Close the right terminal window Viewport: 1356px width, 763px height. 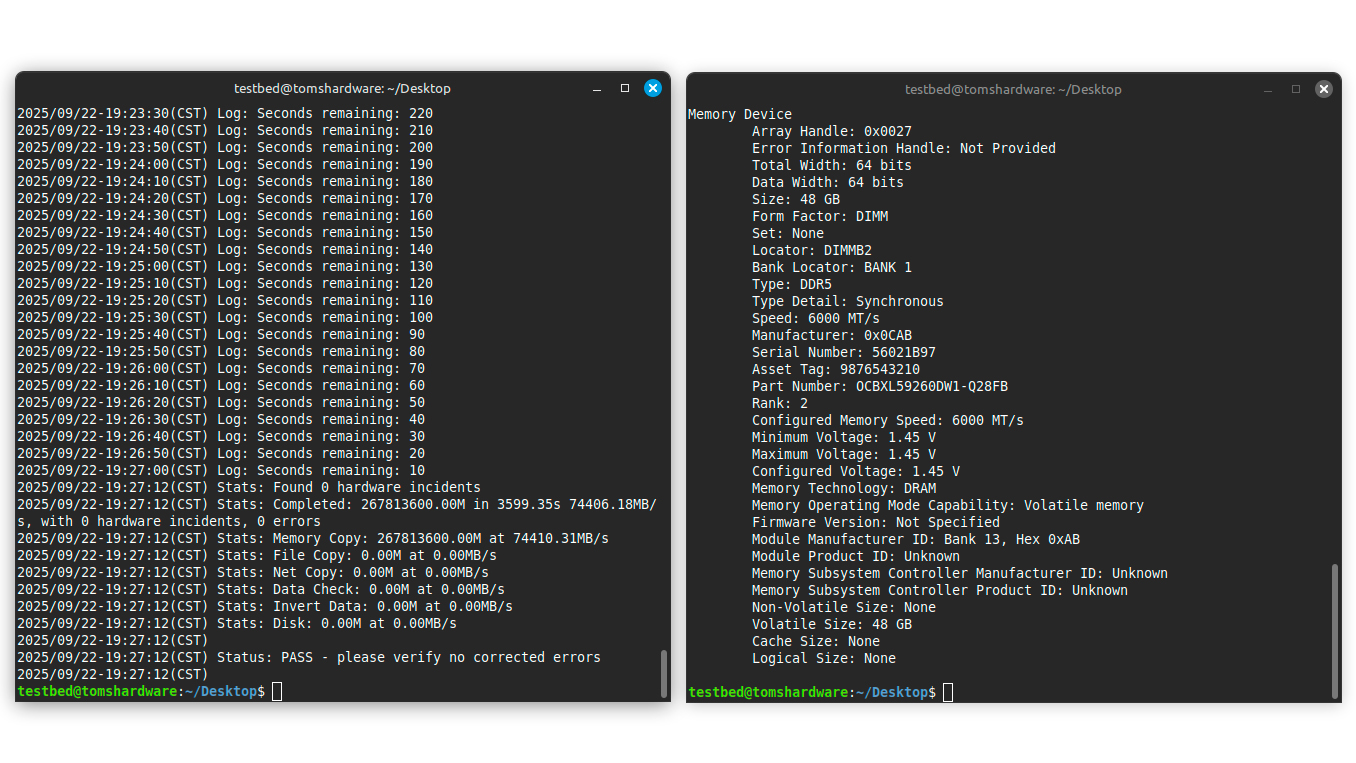coord(1324,89)
